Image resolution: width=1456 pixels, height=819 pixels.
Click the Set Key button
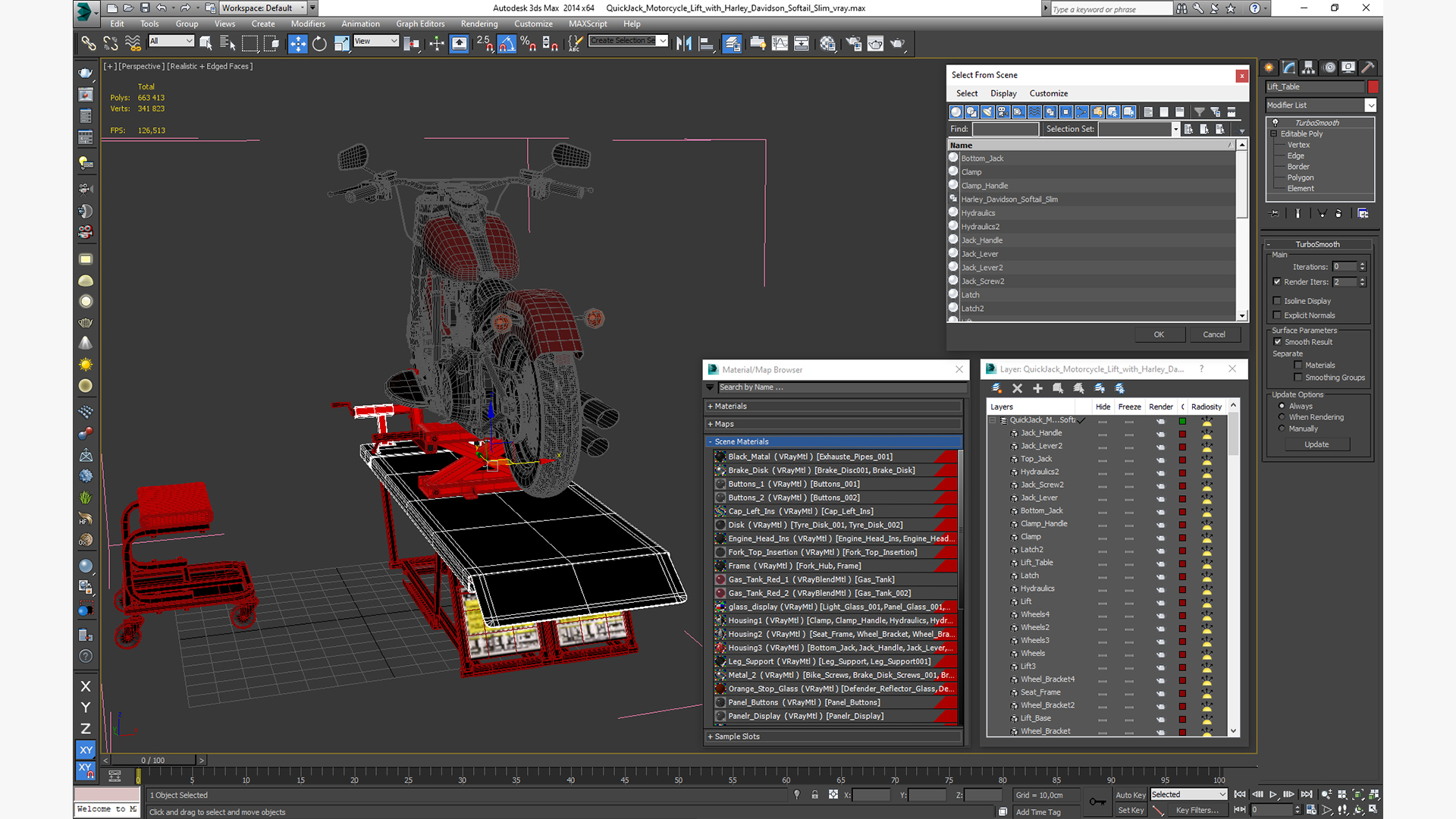(x=1130, y=810)
